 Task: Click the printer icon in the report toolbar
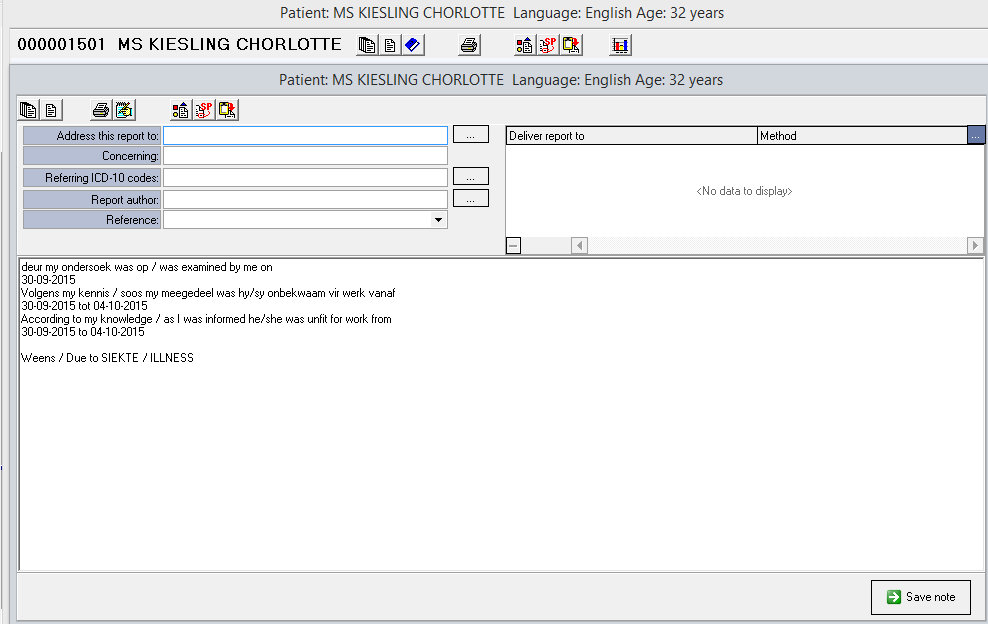pos(101,110)
